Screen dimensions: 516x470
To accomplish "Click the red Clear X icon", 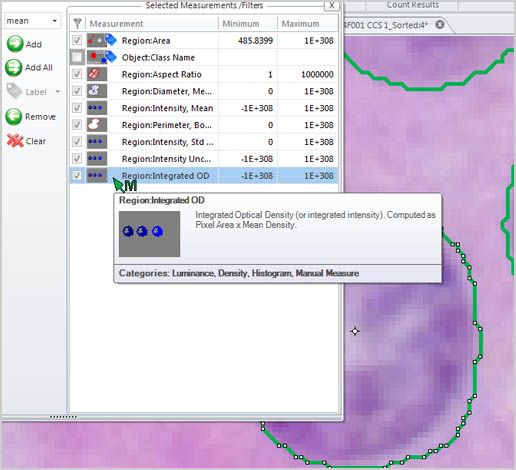I will tap(15, 141).
